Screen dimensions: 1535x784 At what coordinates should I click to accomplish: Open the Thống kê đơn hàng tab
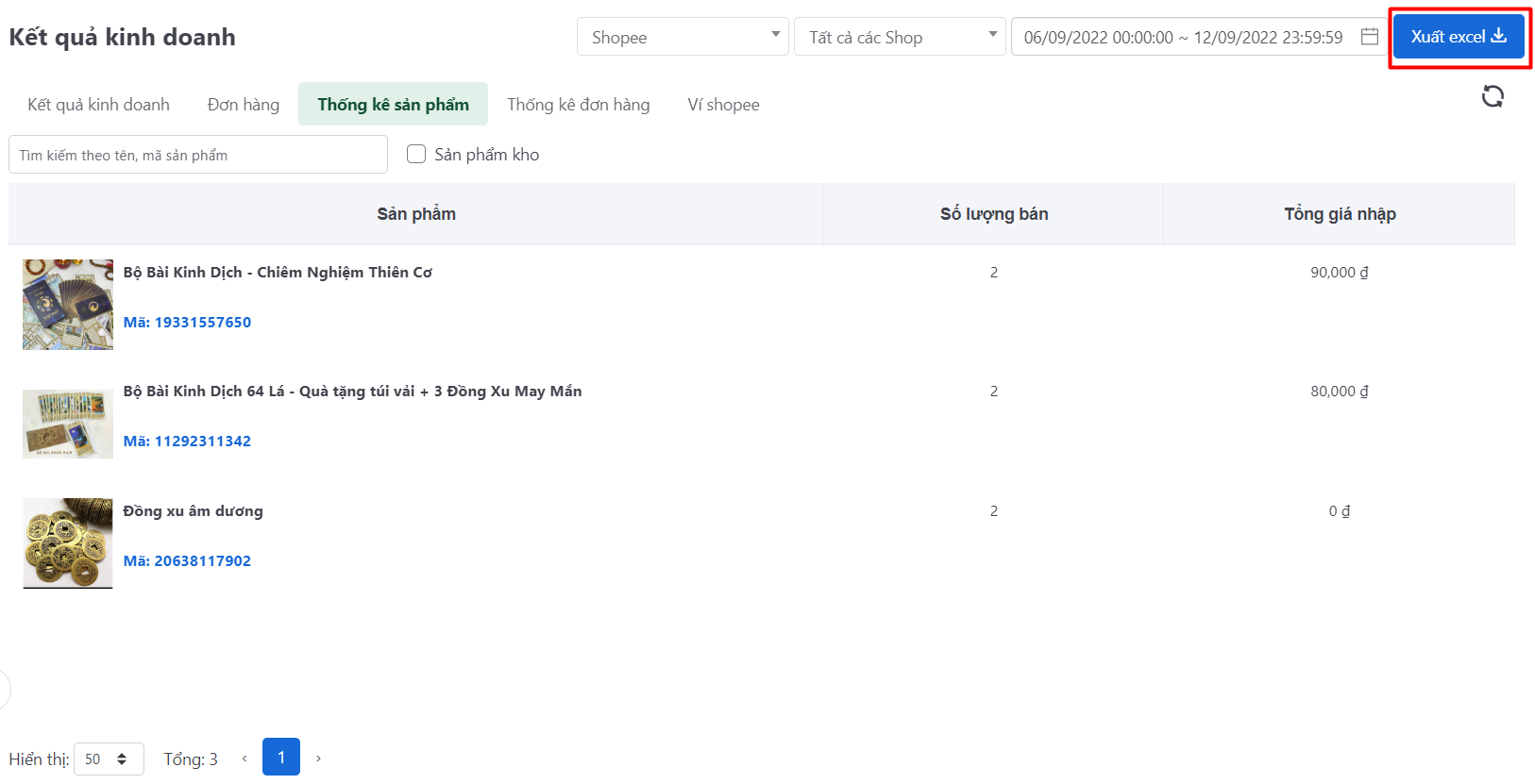tap(578, 105)
